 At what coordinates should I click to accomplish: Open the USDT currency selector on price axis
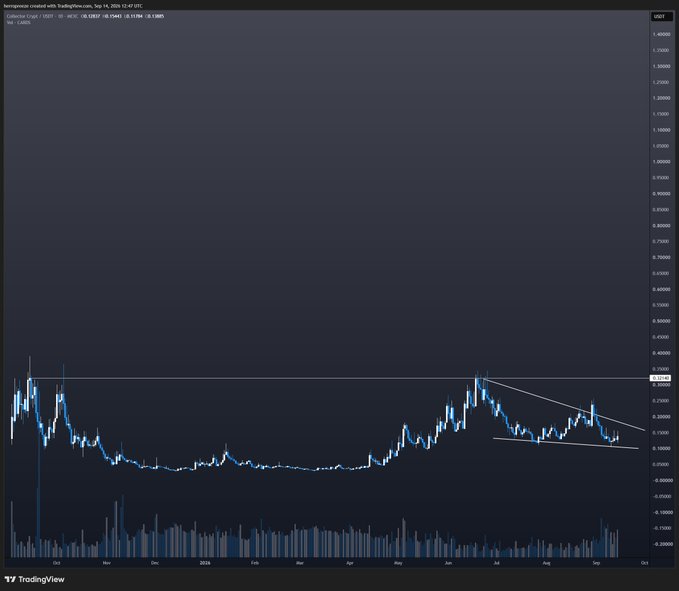click(661, 16)
